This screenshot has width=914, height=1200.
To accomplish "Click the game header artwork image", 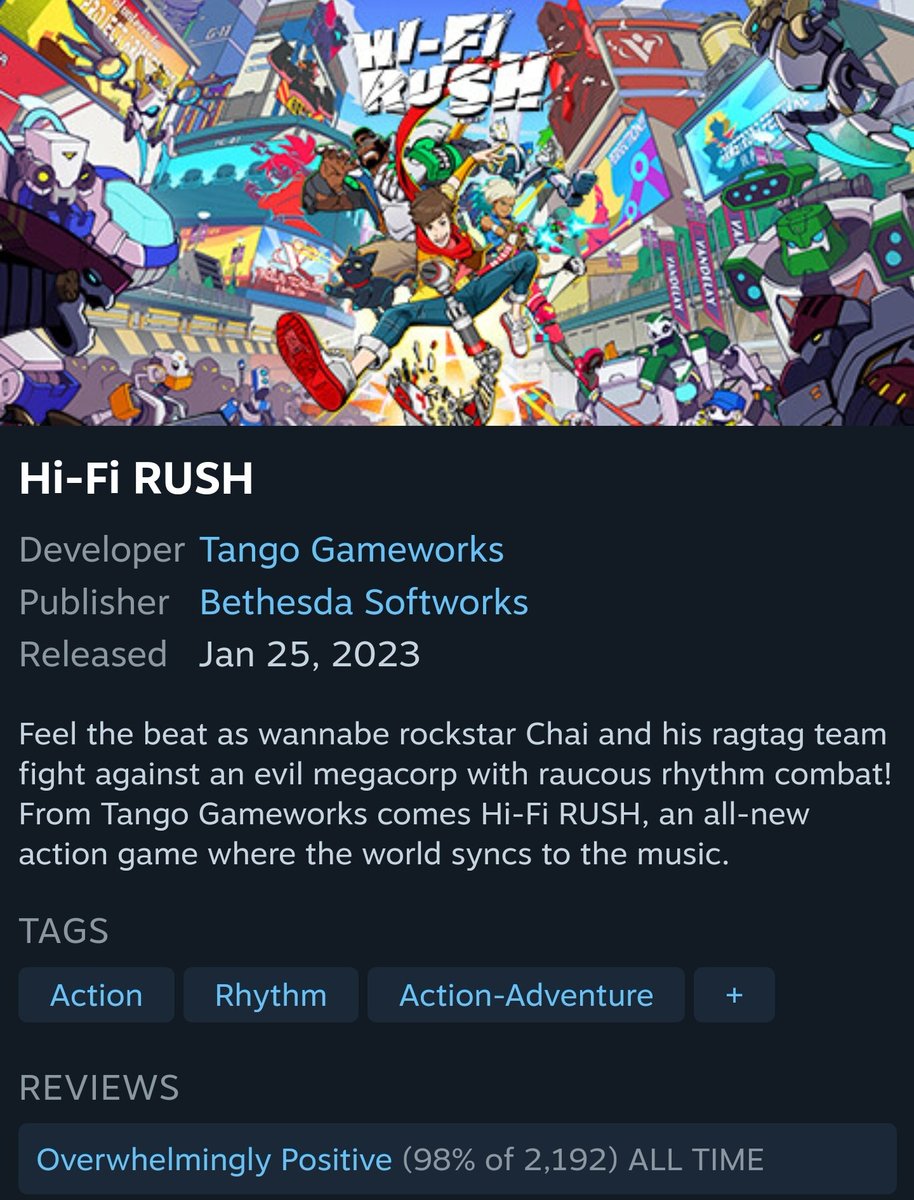I will tap(457, 213).
